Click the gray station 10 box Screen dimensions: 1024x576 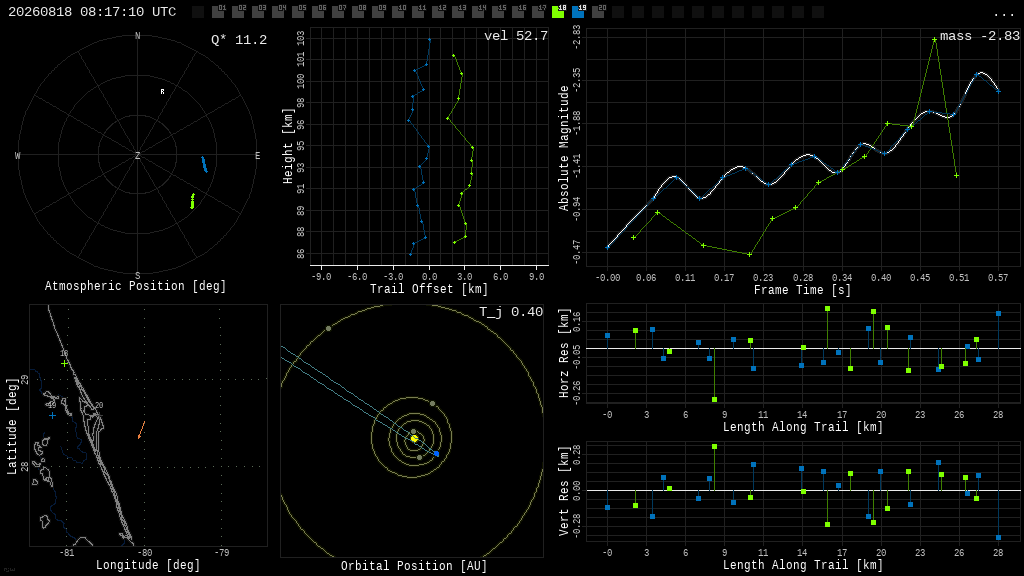(398, 12)
